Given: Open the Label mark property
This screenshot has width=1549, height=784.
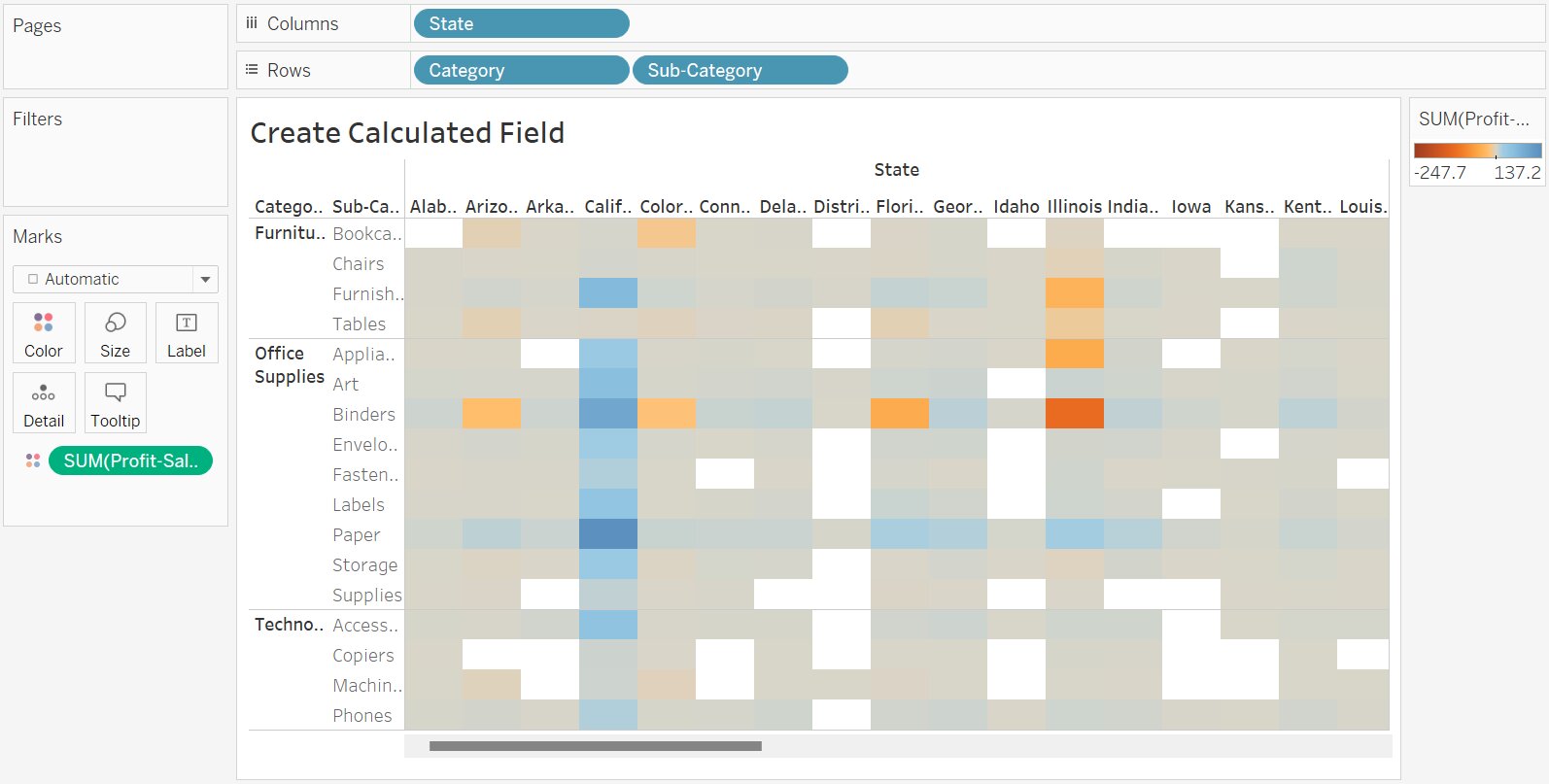Looking at the screenshot, I should click(x=187, y=332).
